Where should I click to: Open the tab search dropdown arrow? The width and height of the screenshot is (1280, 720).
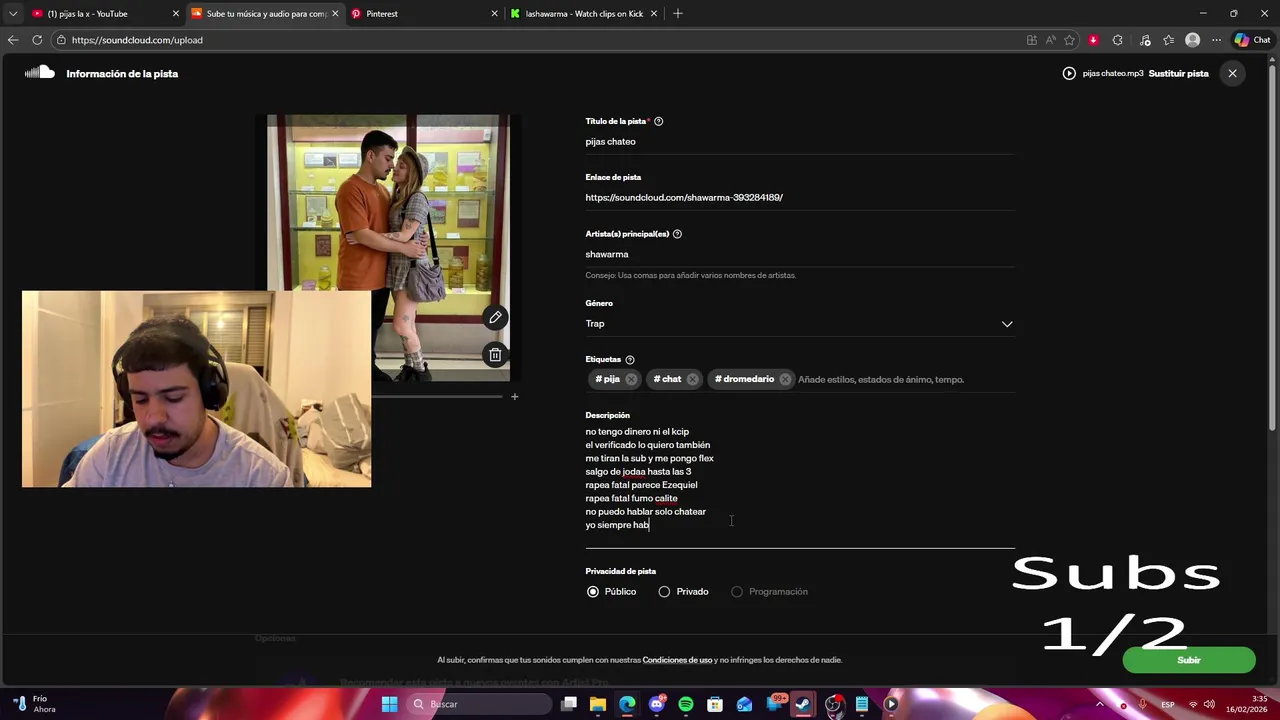(x=13, y=13)
